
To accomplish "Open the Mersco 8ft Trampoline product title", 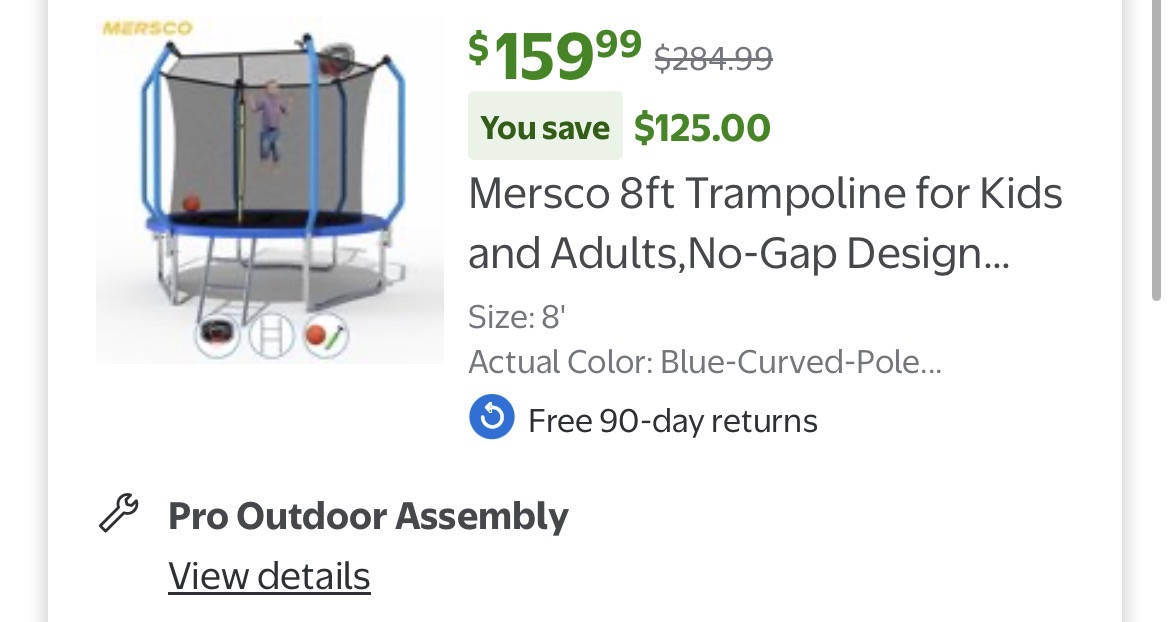I will point(765,223).
